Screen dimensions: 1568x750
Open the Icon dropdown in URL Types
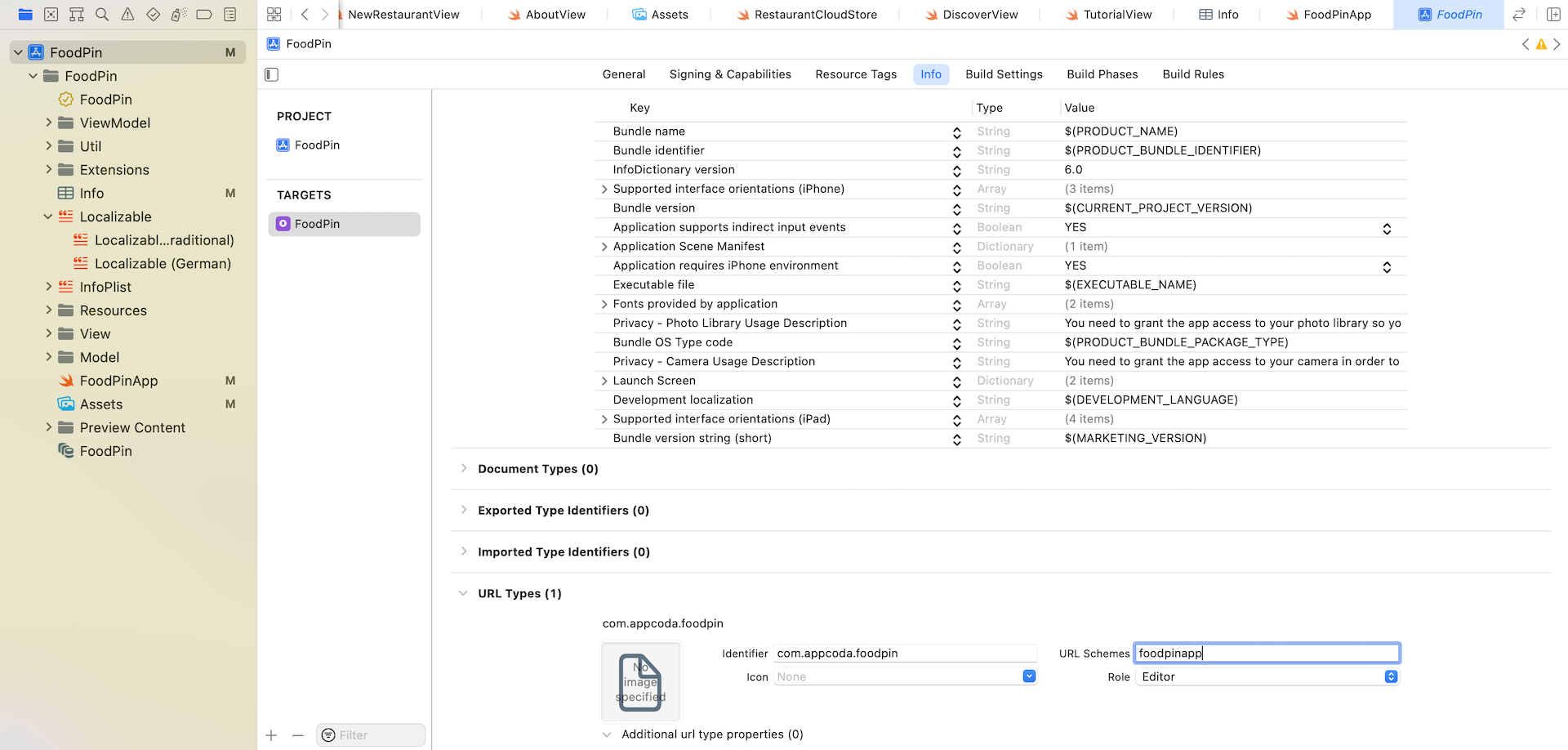1028,676
